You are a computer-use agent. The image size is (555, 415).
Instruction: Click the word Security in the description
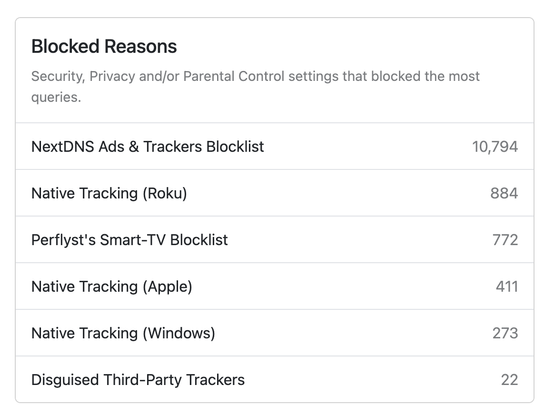(x=58, y=76)
